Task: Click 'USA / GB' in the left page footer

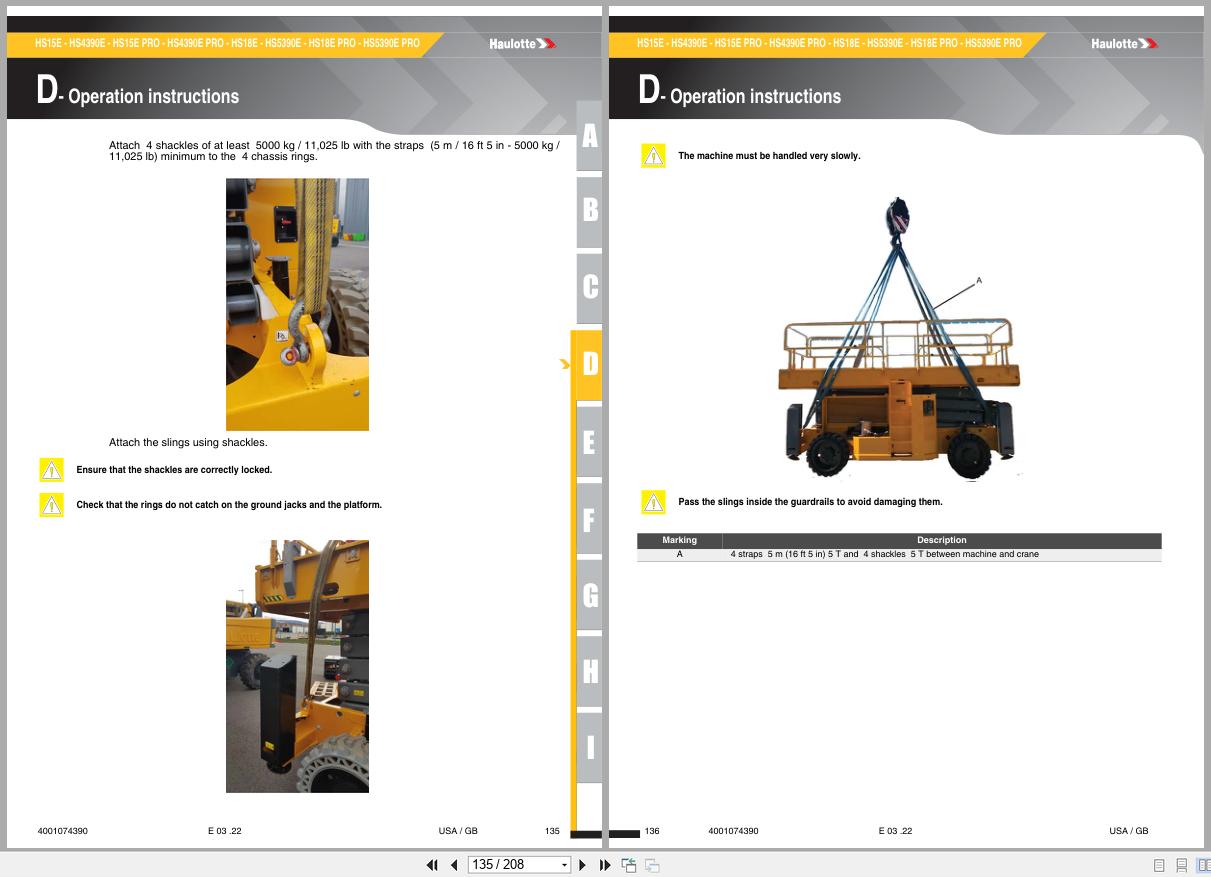Action: 458,831
